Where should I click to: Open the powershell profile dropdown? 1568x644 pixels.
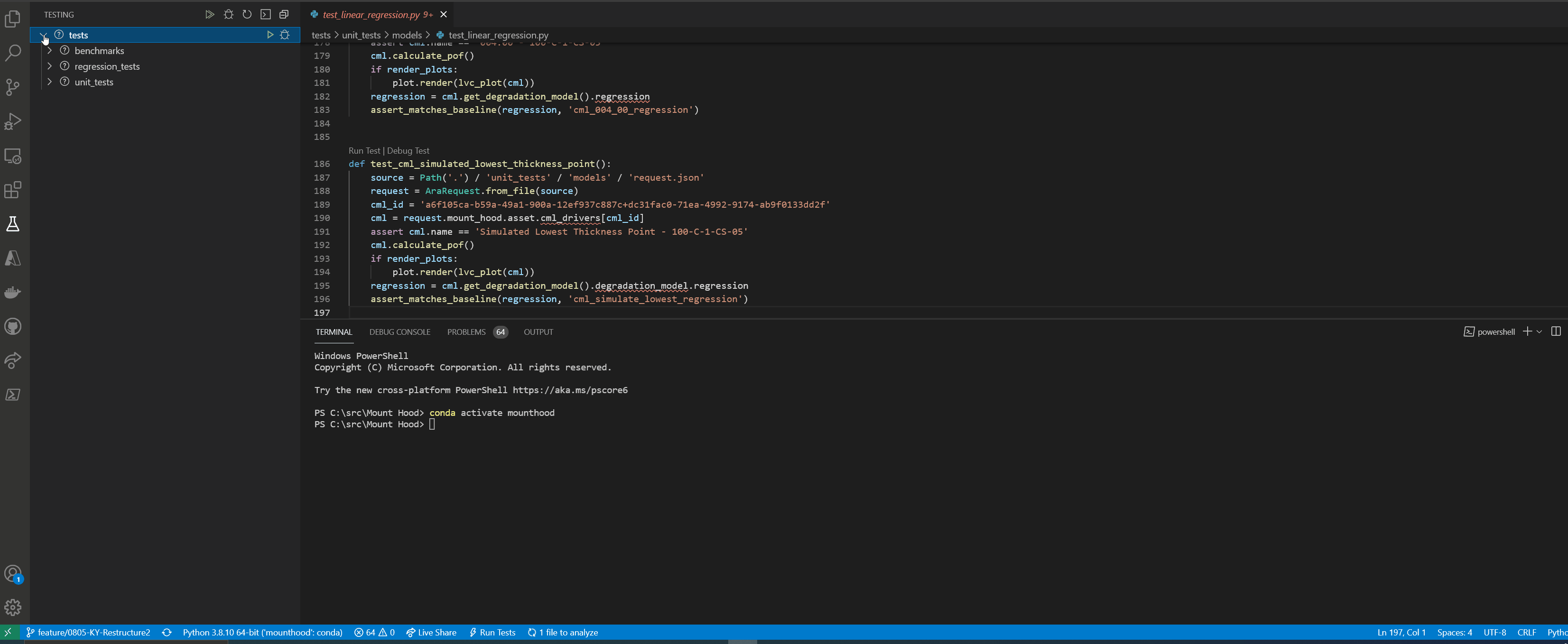point(1539,332)
